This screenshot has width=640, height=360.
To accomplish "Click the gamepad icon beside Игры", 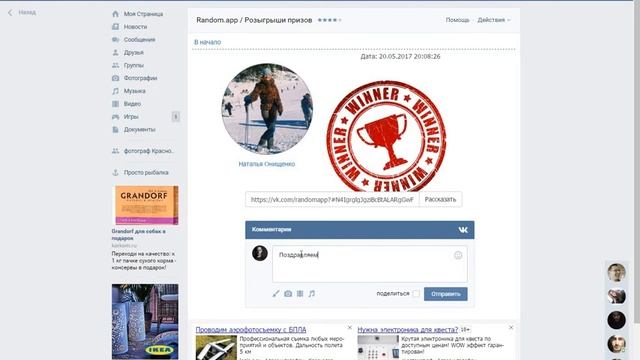I will coord(116,117).
